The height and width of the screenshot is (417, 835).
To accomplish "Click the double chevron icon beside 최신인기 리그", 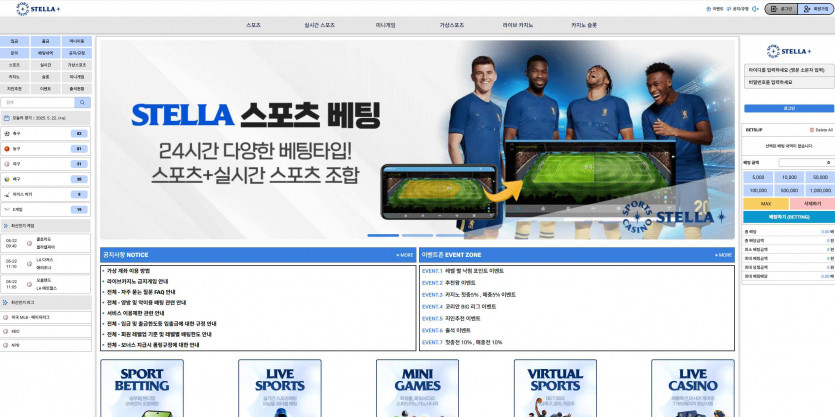I will click(x=6, y=302).
